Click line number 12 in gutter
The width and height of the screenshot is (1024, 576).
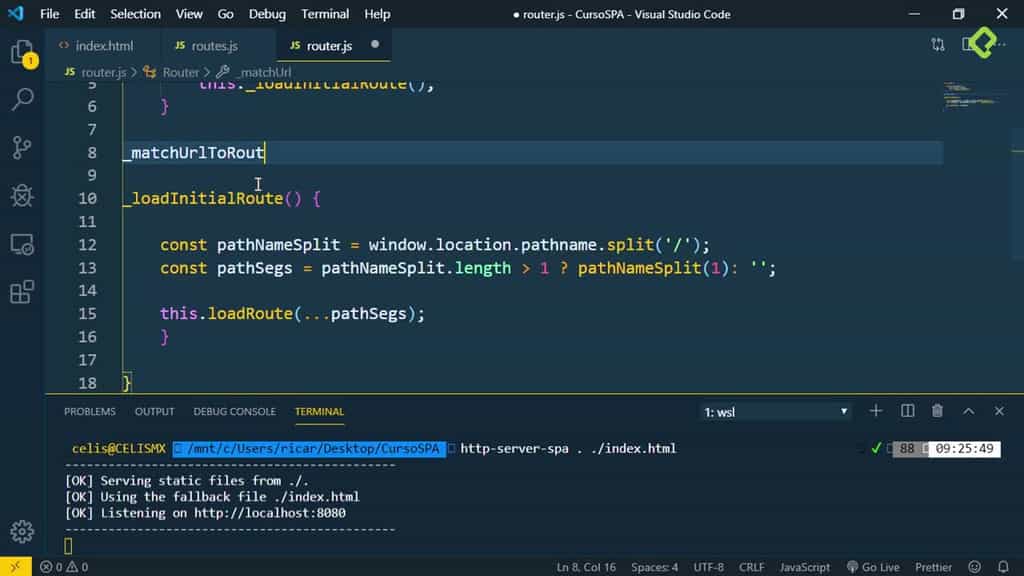tap(88, 245)
